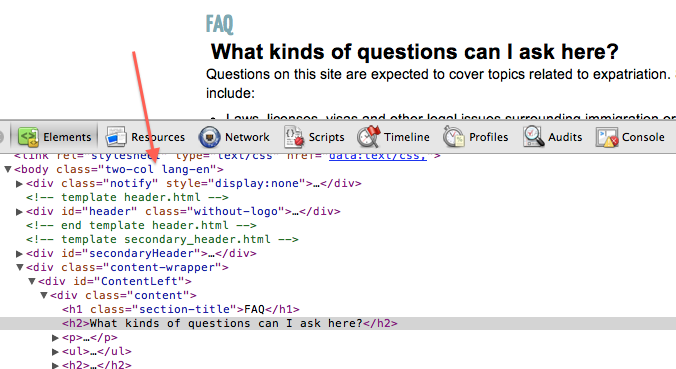This screenshot has width=676, height=369.
Task: Collapse the body element node
Action: coord(7,169)
